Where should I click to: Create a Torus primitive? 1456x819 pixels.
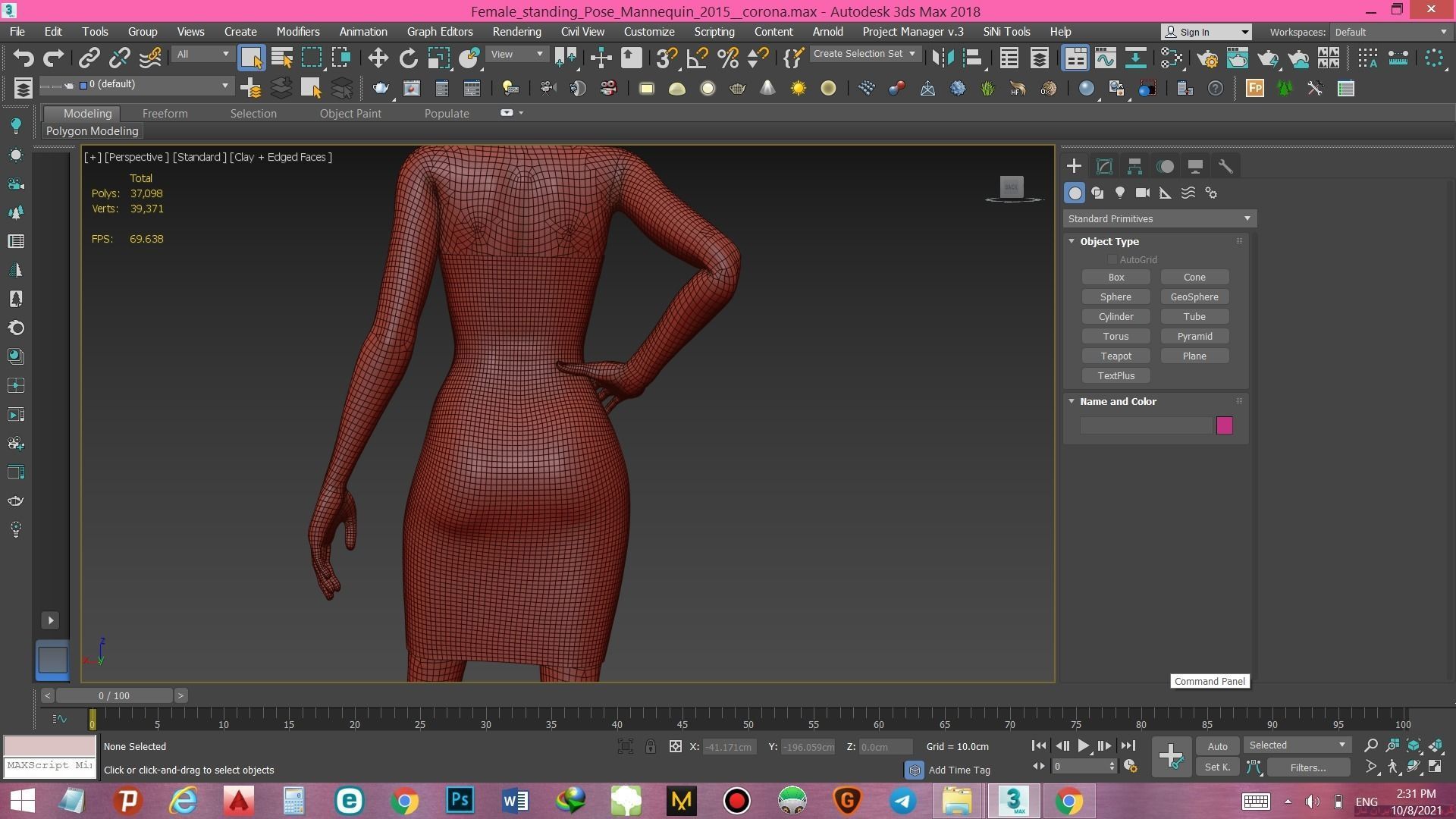coord(1116,337)
